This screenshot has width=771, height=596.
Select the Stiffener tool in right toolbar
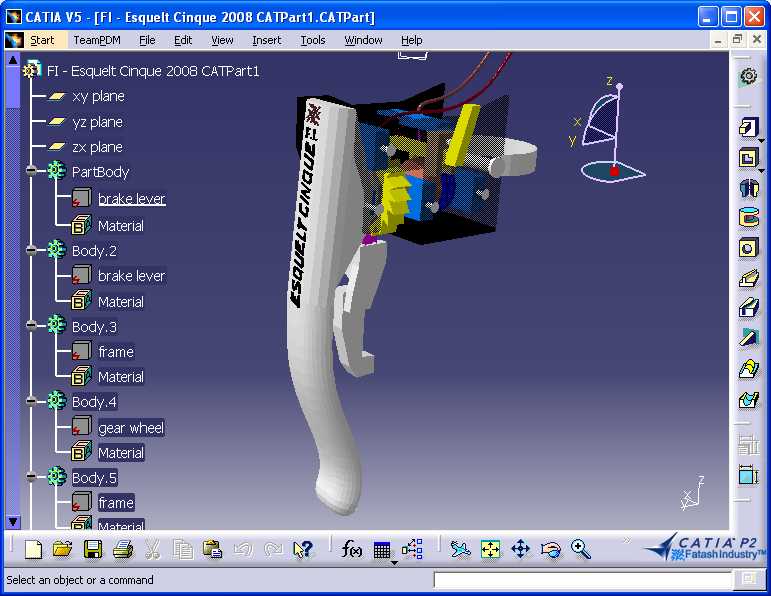pos(748,338)
